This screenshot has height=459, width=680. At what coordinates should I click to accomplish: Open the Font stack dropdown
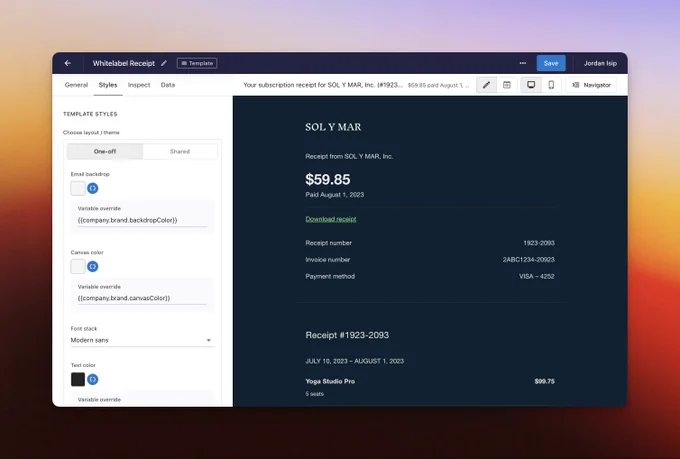pyautogui.click(x=142, y=340)
